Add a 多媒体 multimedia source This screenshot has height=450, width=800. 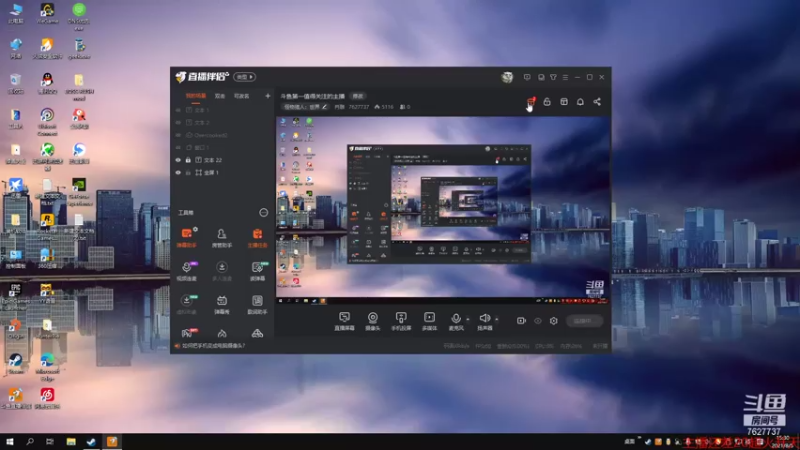pos(430,321)
